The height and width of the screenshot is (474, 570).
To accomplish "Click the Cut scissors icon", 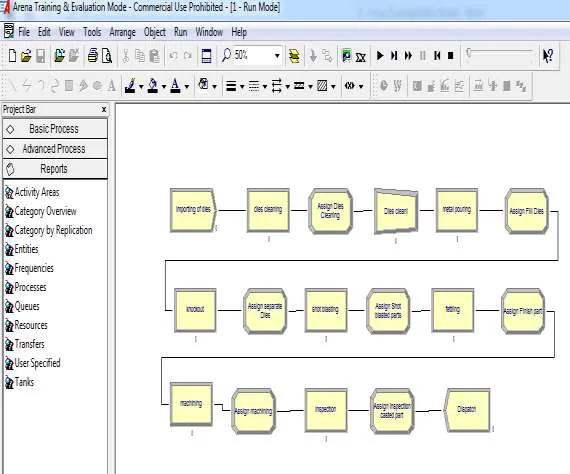I will [125, 56].
